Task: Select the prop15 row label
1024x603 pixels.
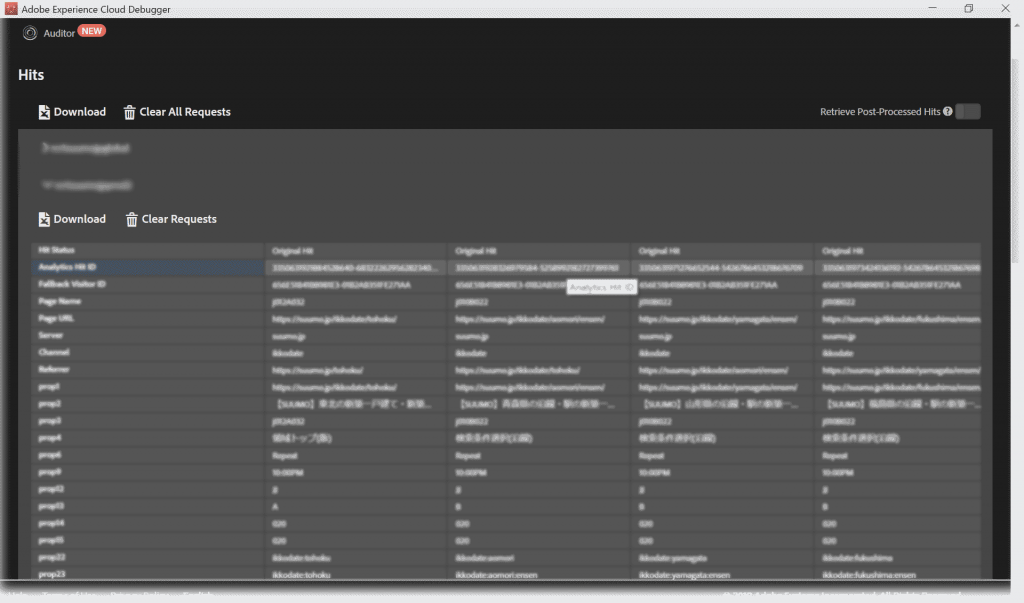Action: coord(51,540)
